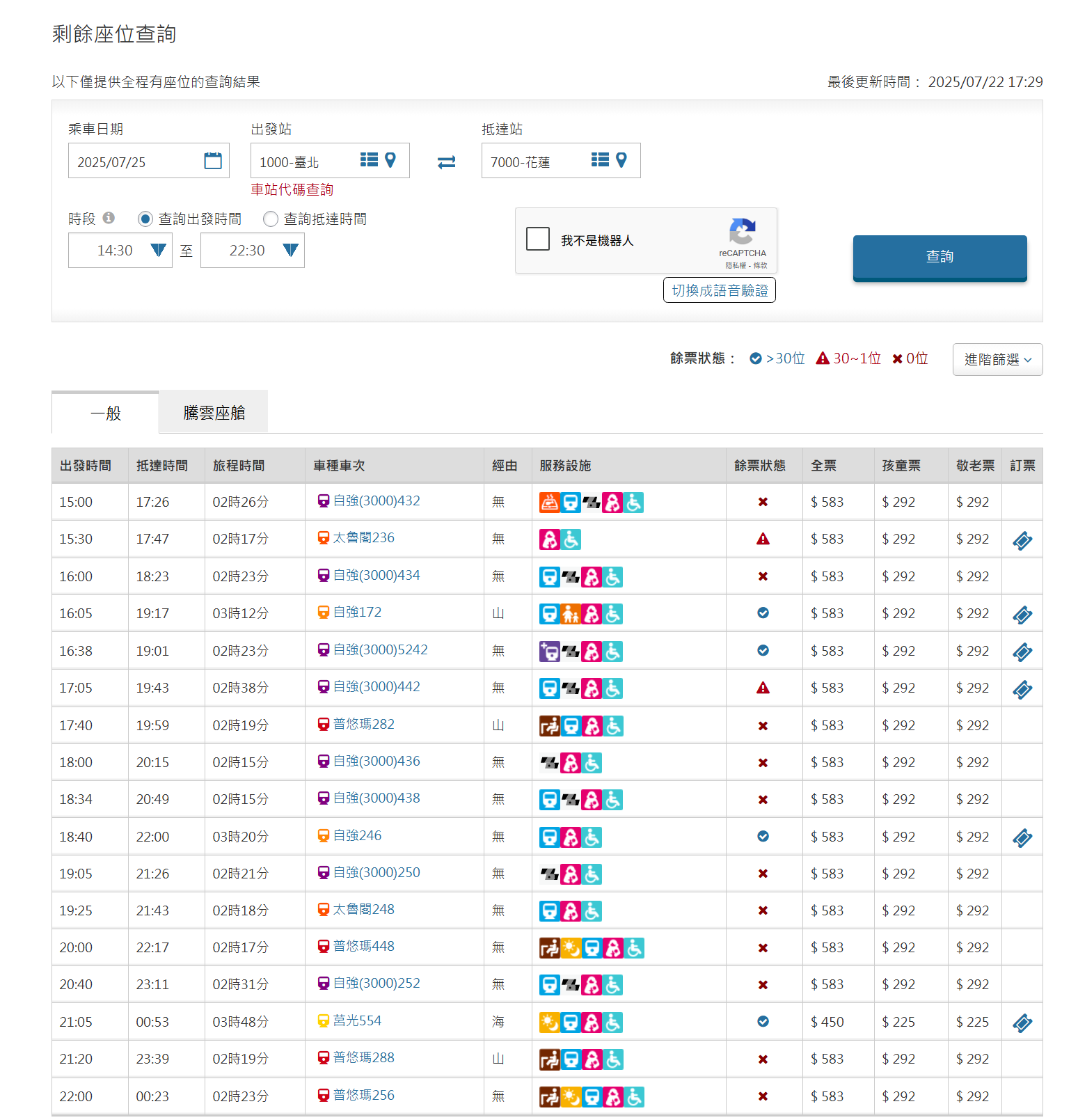1078x1120 pixels.
Task: Click the departure station field 1000-臺北
Action: point(330,161)
